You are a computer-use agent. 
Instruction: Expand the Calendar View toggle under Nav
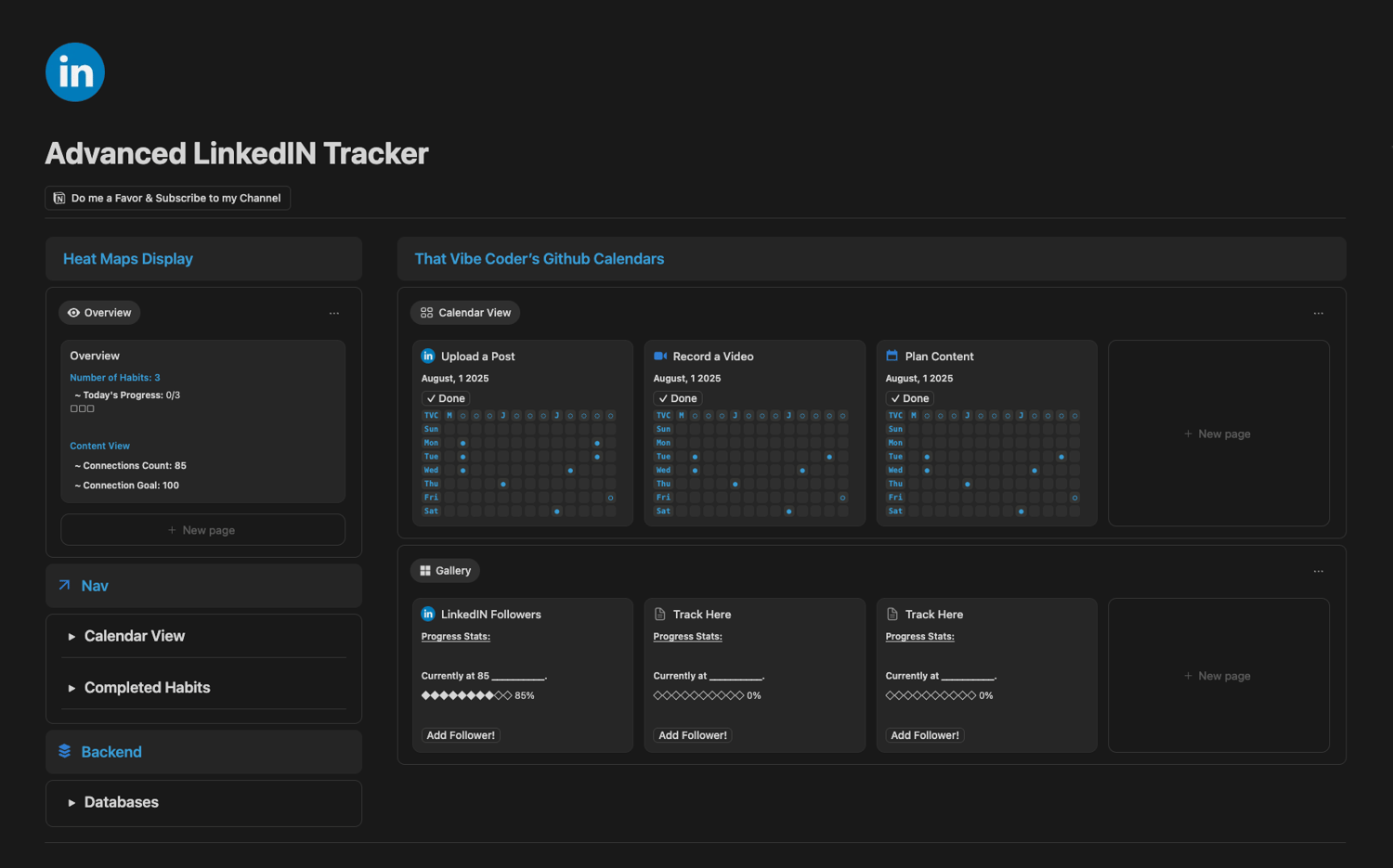click(72, 637)
